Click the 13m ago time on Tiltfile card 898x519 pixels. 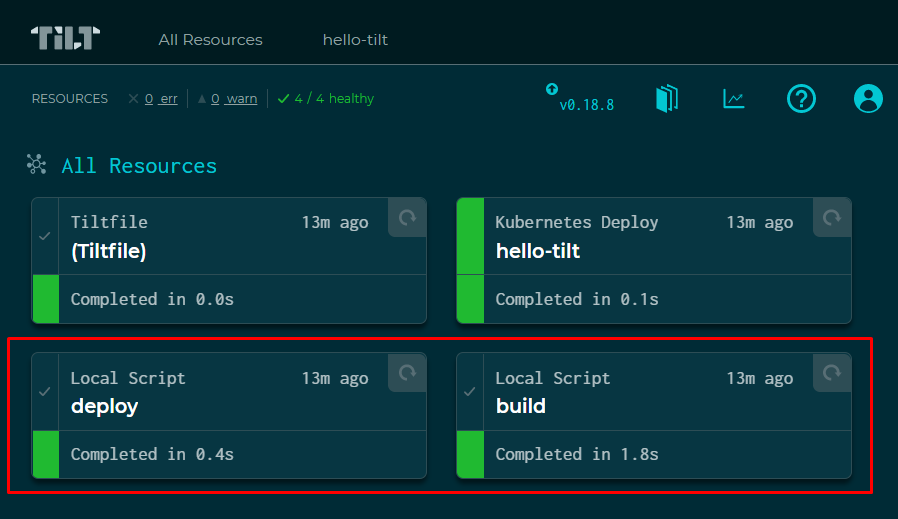335,222
